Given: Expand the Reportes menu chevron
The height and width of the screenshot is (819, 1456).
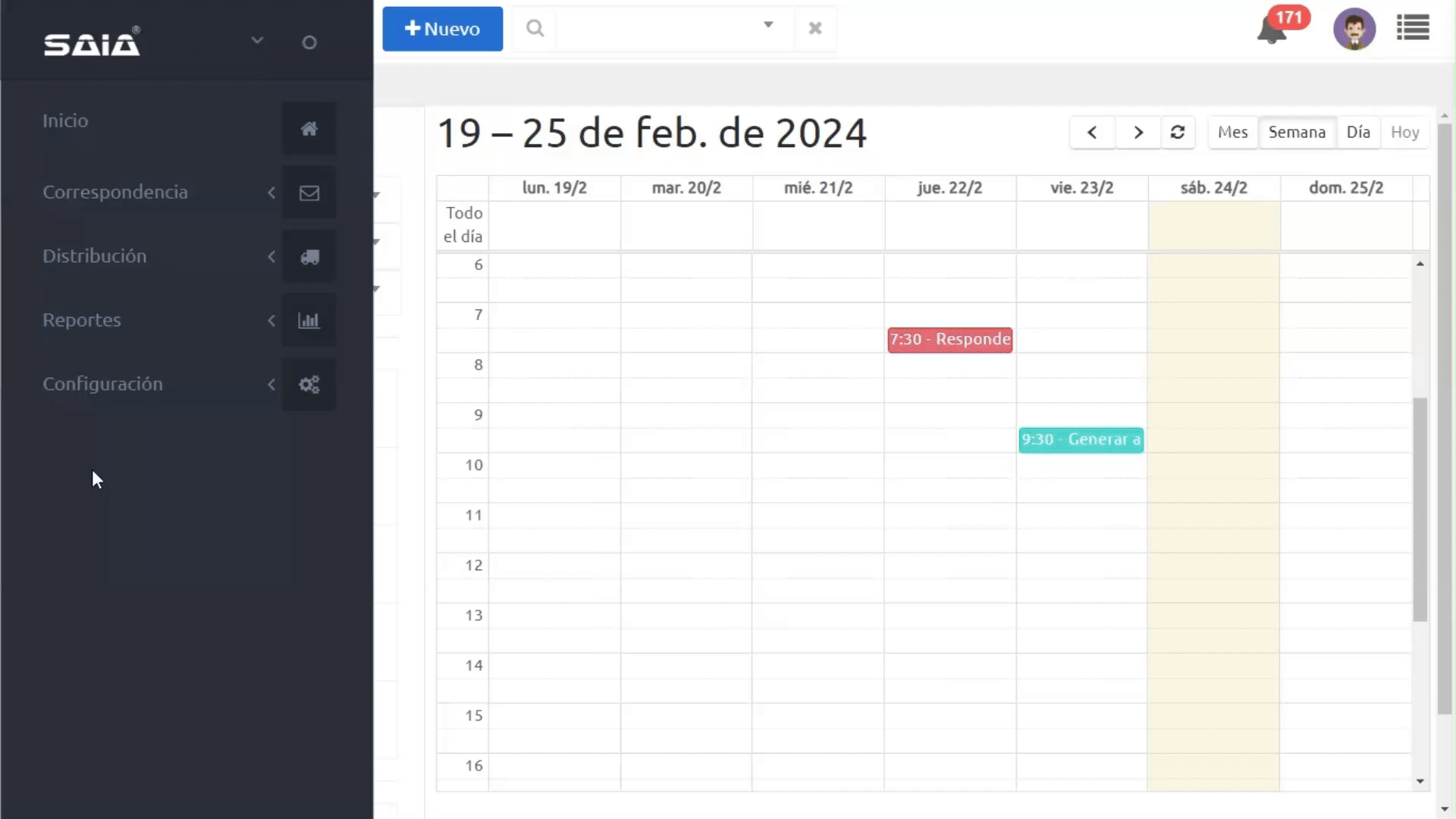Looking at the screenshot, I should click(271, 321).
